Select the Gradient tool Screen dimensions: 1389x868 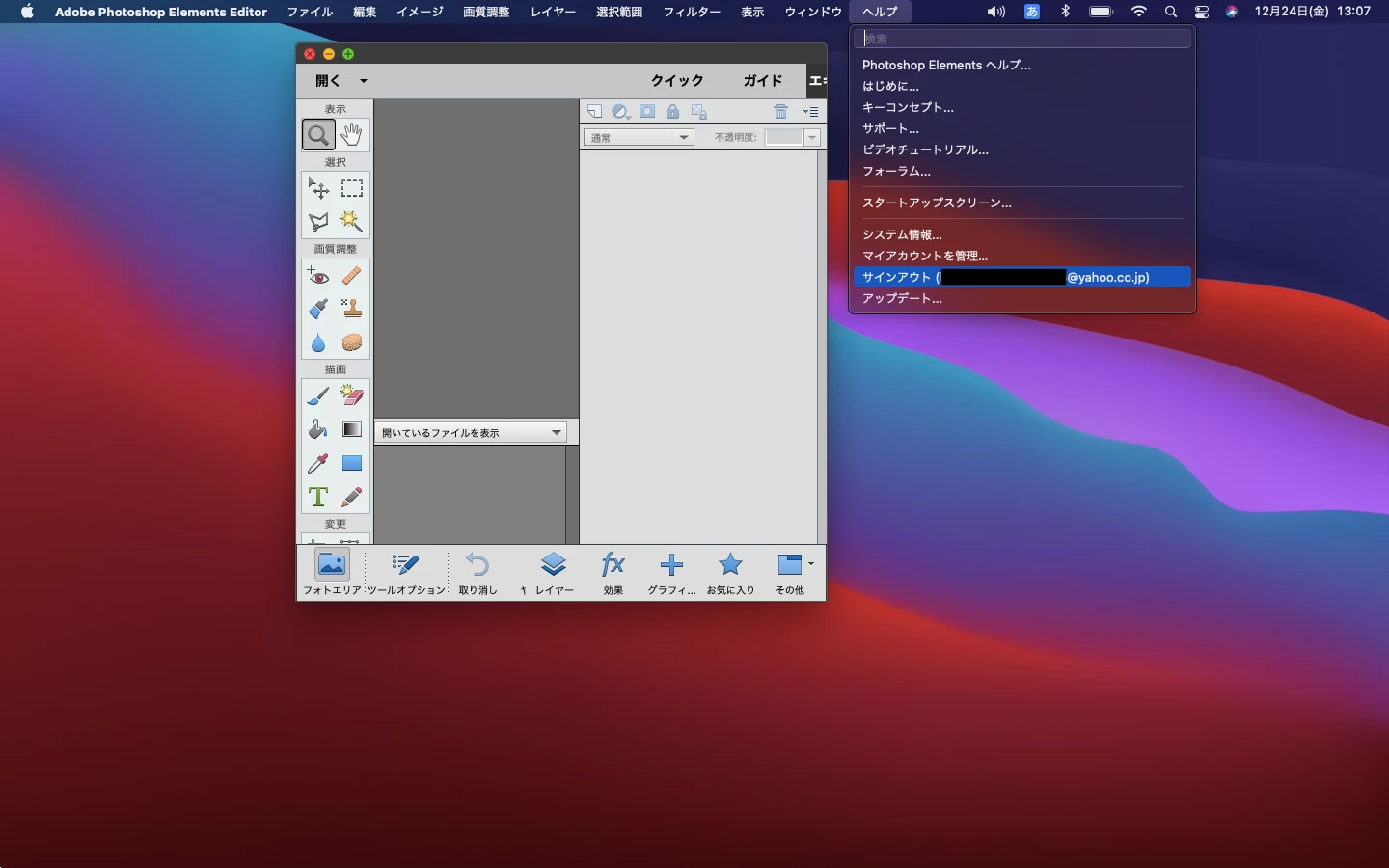[x=352, y=429]
